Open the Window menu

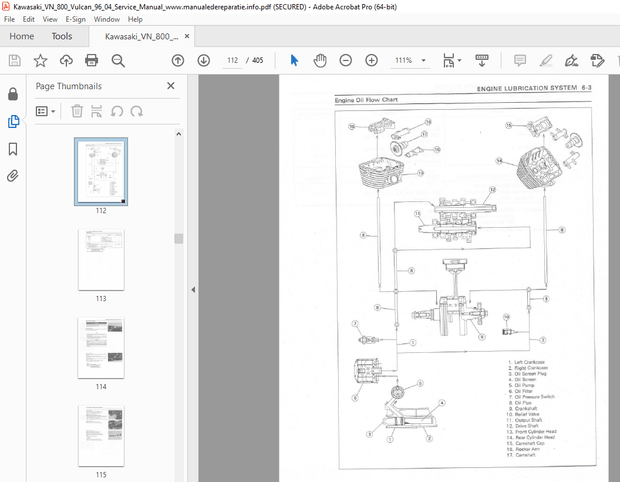click(x=106, y=19)
